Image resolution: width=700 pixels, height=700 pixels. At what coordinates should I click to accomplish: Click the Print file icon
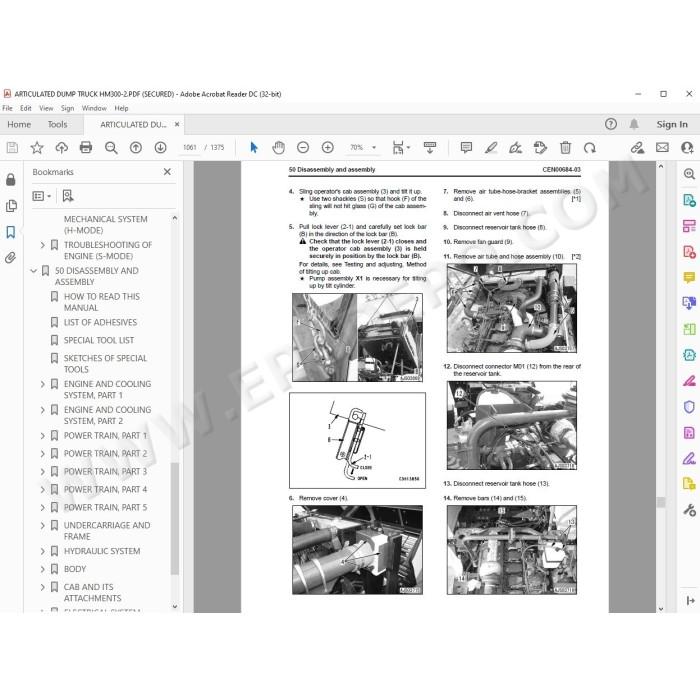coord(86,147)
